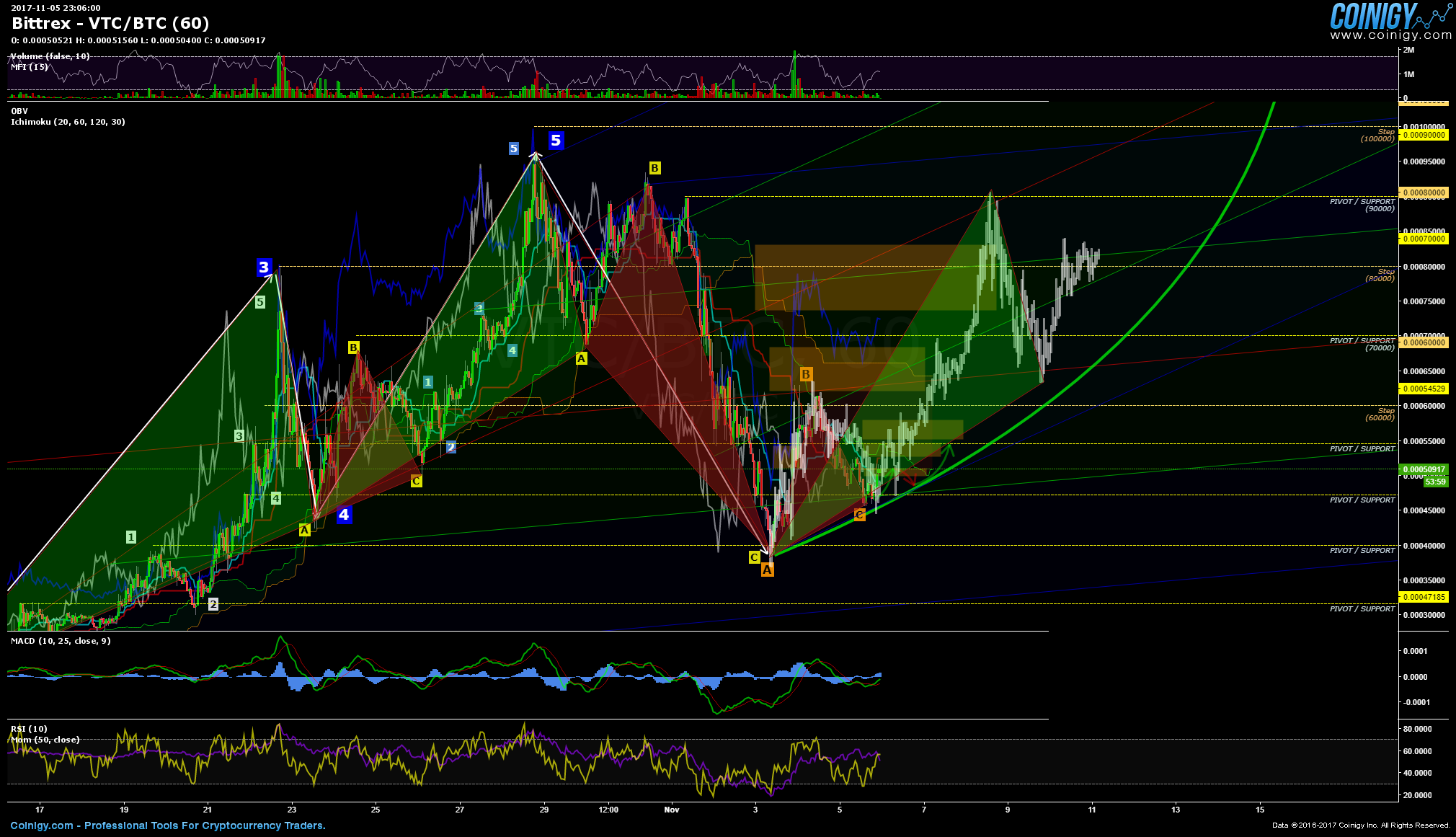
Task: Select the blue wave marker labeled 5
Action: pos(555,141)
